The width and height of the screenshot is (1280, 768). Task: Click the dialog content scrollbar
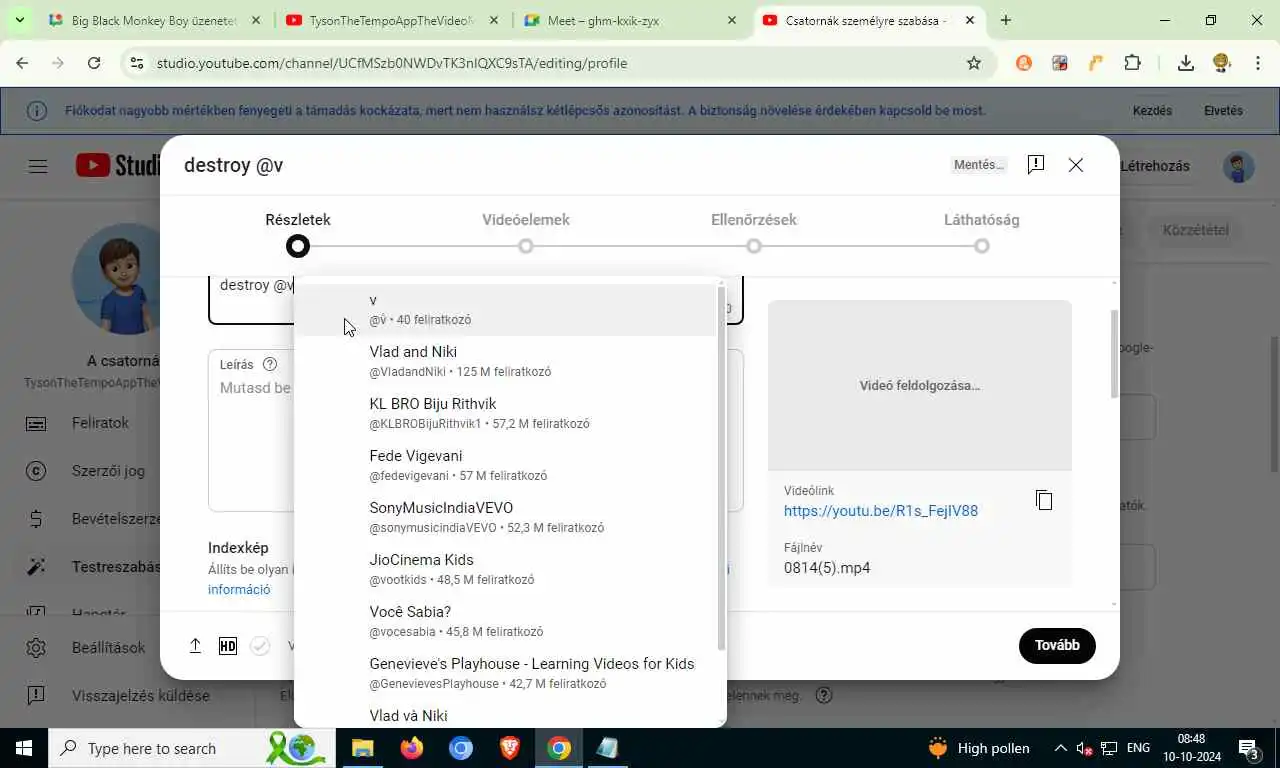click(x=1115, y=355)
